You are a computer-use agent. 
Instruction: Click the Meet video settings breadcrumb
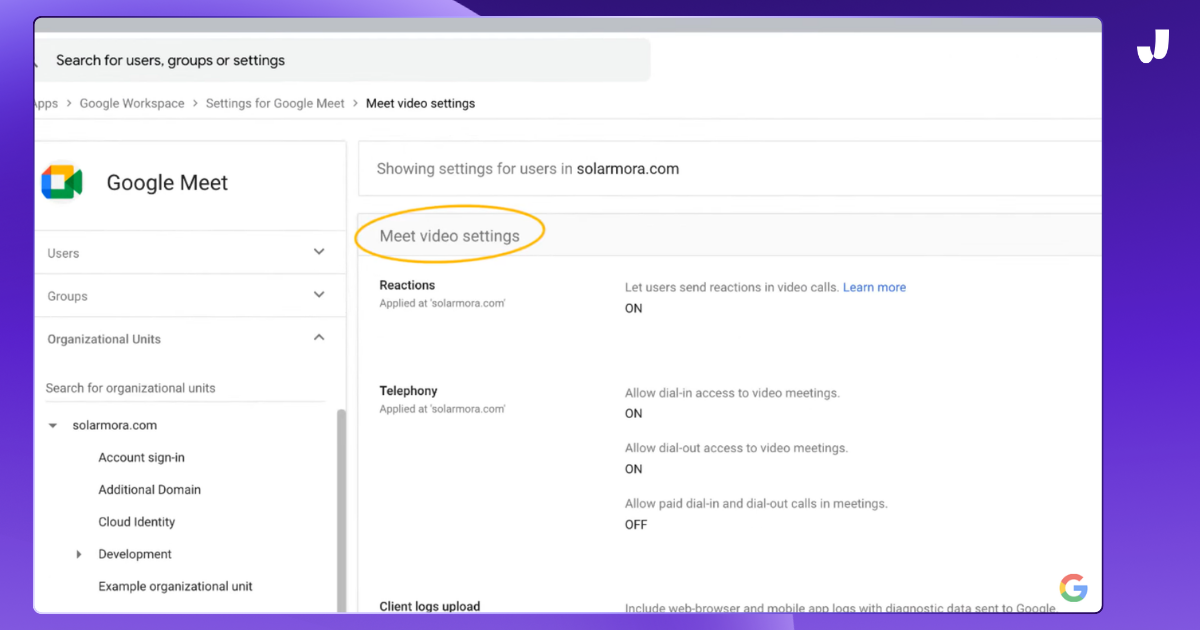(x=420, y=103)
